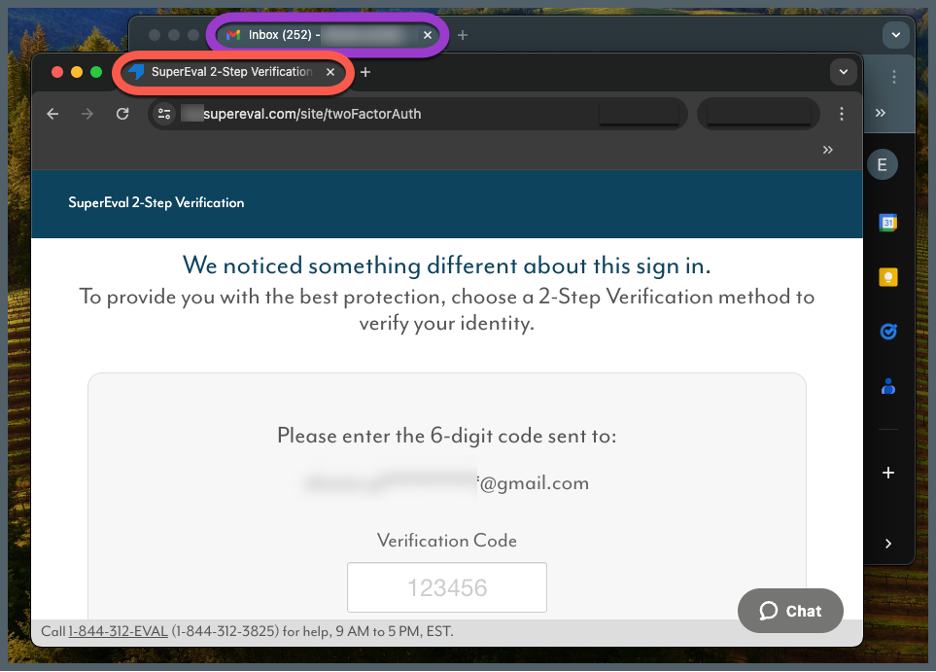Click the 'Verification Code' label
This screenshot has width=936, height=672.
click(447, 541)
